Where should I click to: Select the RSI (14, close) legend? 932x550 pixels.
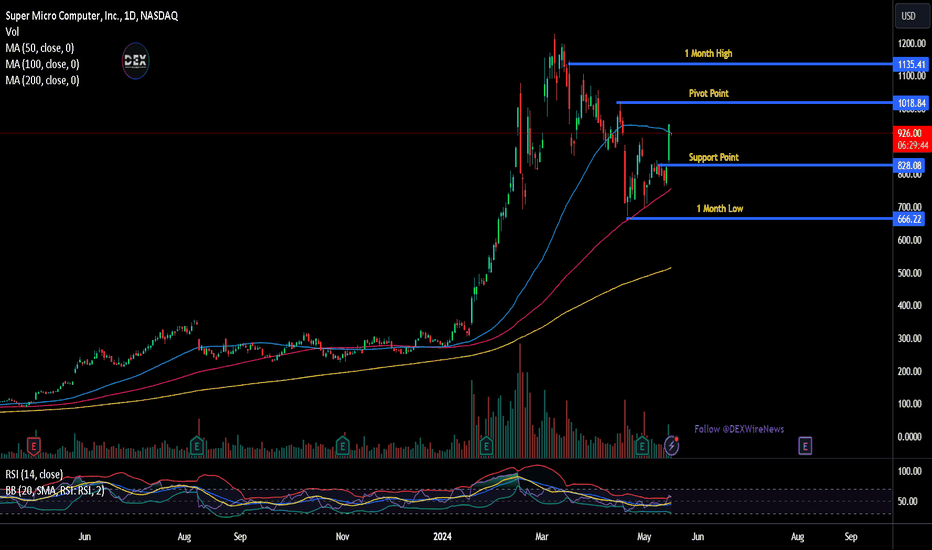click(x=34, y=474)
